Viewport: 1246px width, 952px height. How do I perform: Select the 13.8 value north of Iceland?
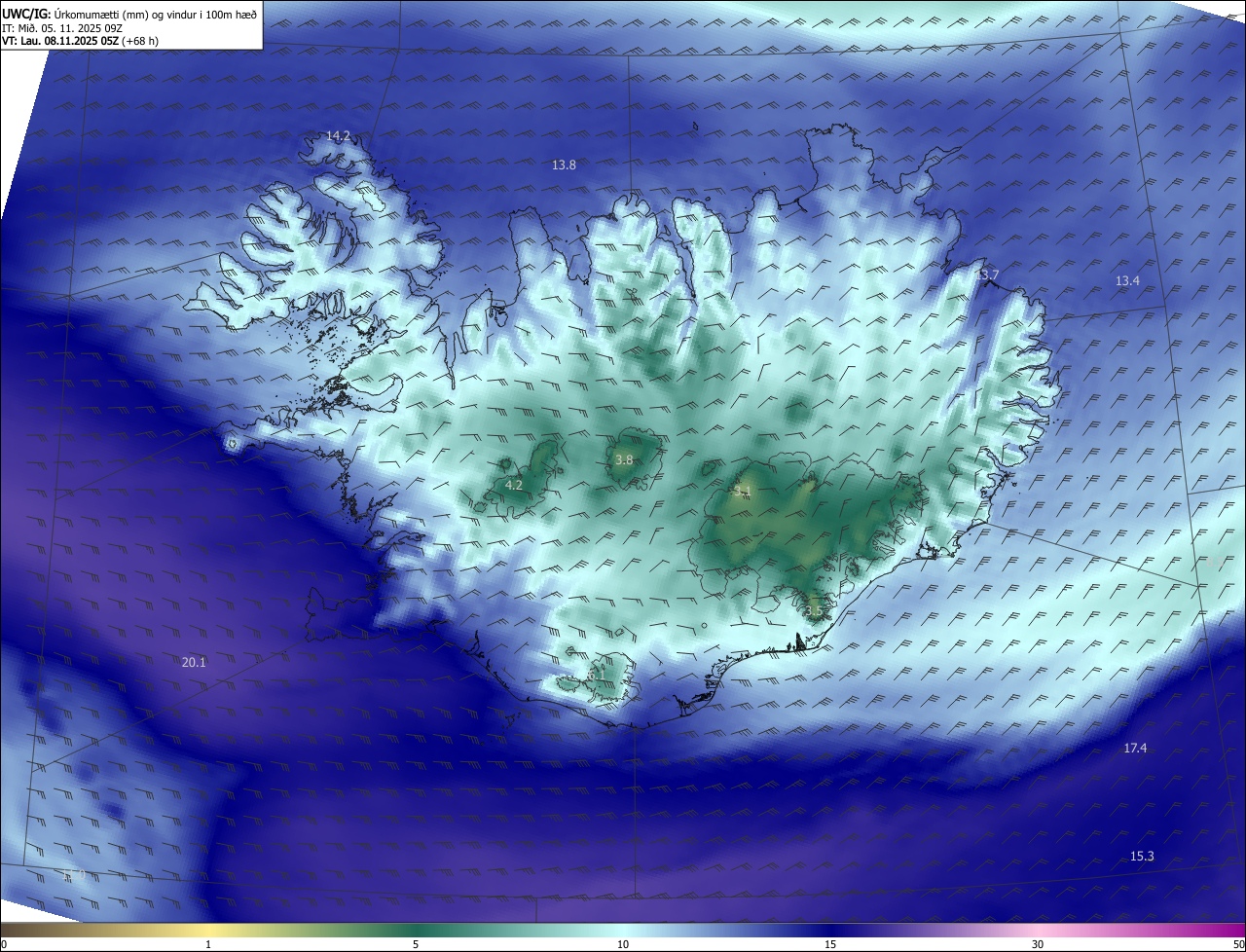point(564,165)
